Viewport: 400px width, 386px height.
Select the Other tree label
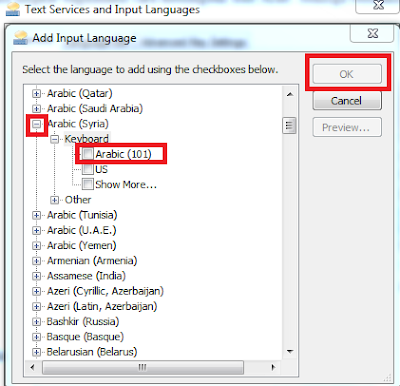click(78, 200)
